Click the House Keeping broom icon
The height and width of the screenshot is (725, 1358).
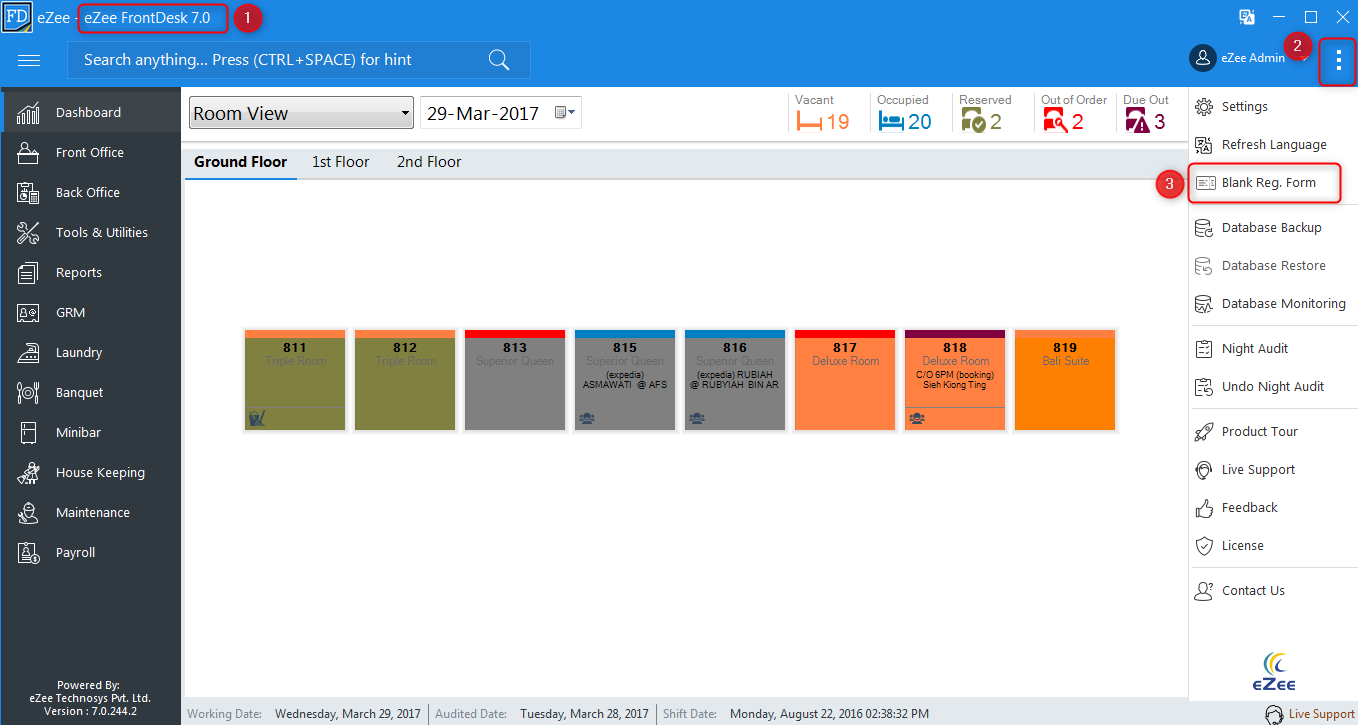click(28, 472)
